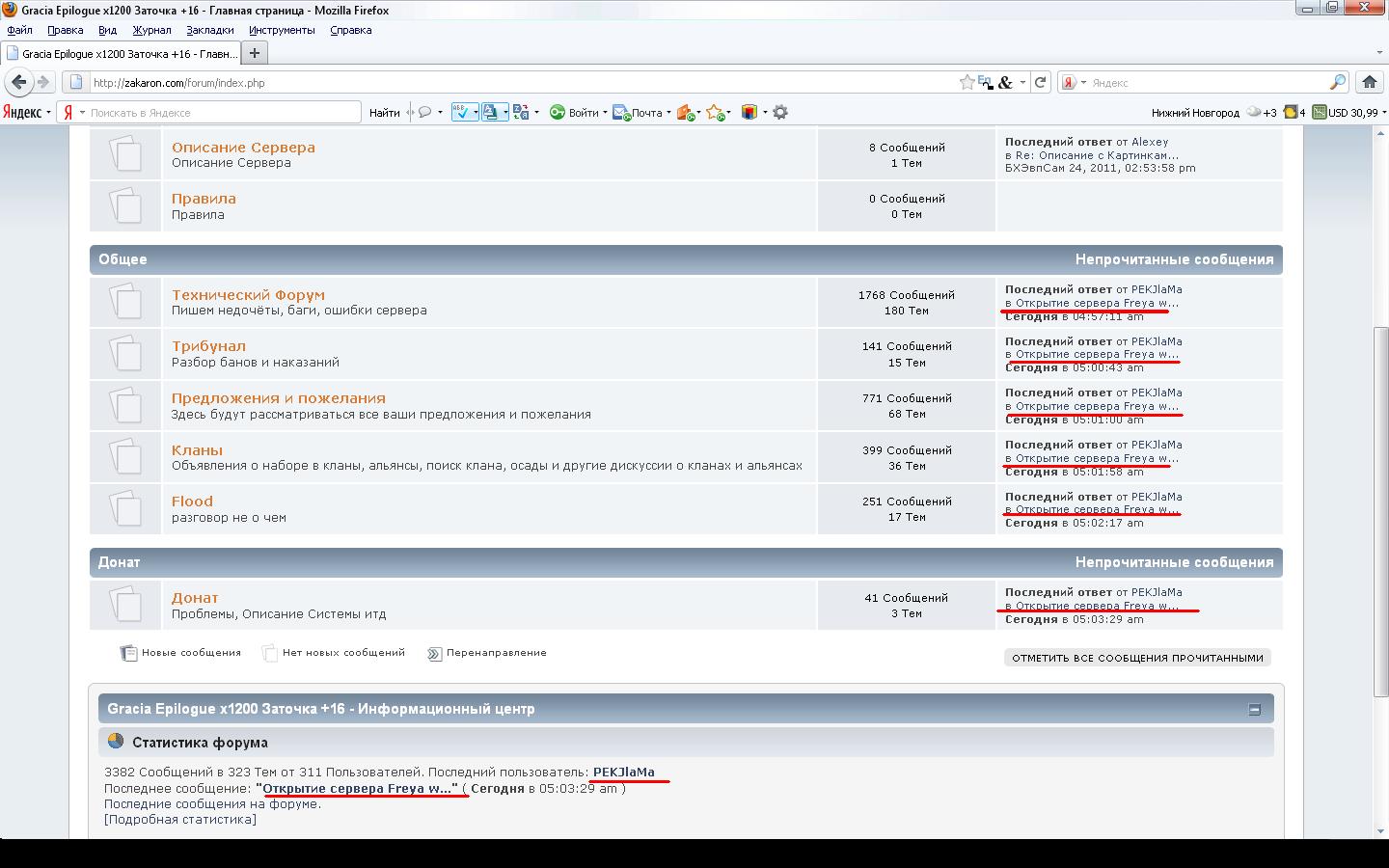
Task: Open the Инструменты menu
Action: [x=282, y=30]
